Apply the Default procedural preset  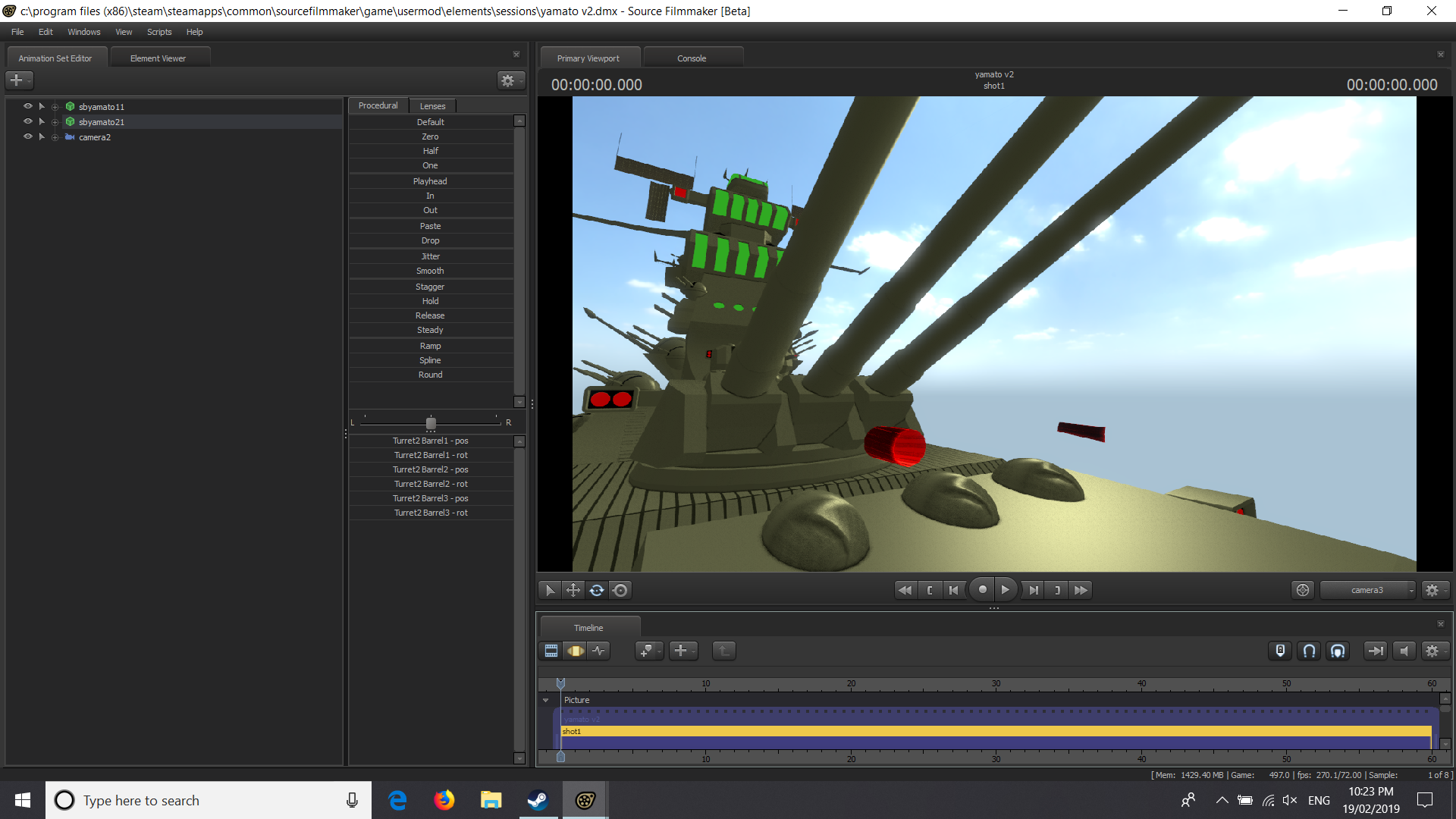[431, 122]
